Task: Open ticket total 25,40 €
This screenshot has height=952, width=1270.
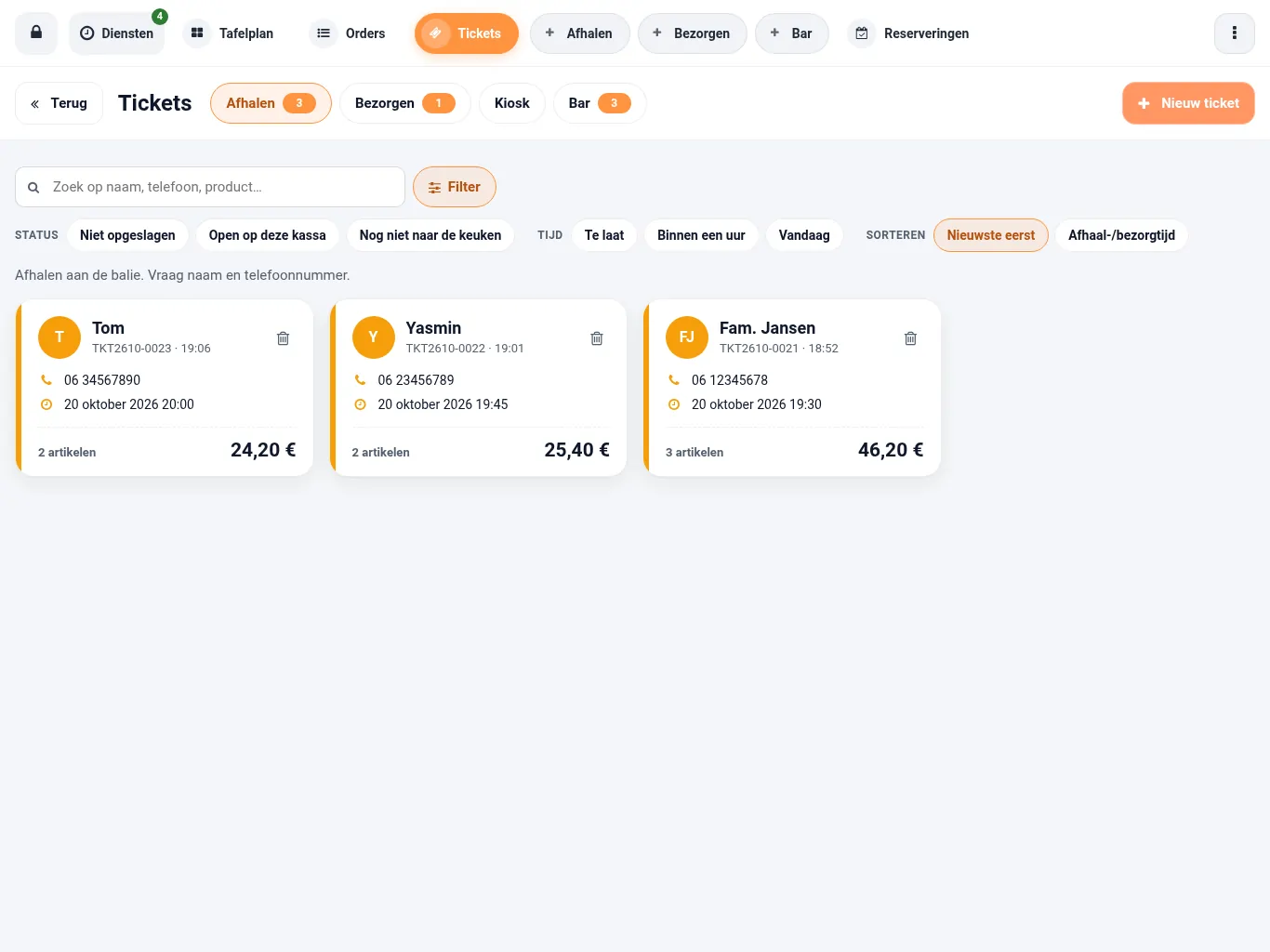Action: (x=576, y=450)
